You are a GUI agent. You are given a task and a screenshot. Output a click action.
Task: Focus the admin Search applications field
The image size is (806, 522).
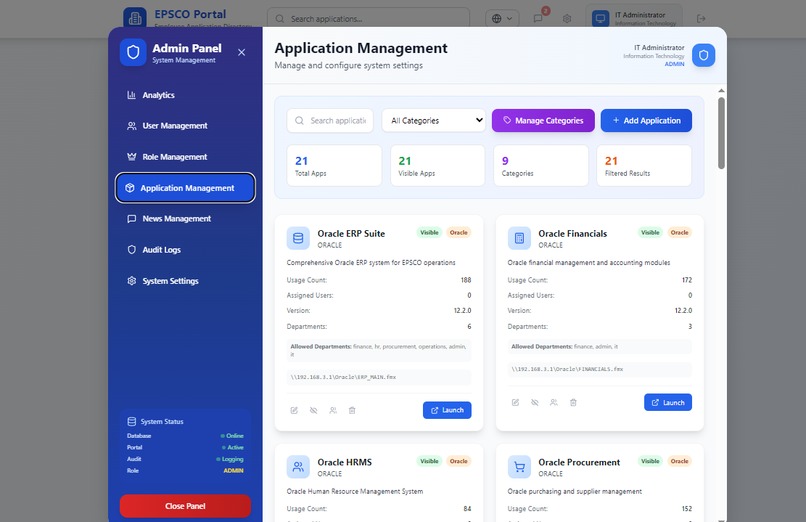[330, 121]
